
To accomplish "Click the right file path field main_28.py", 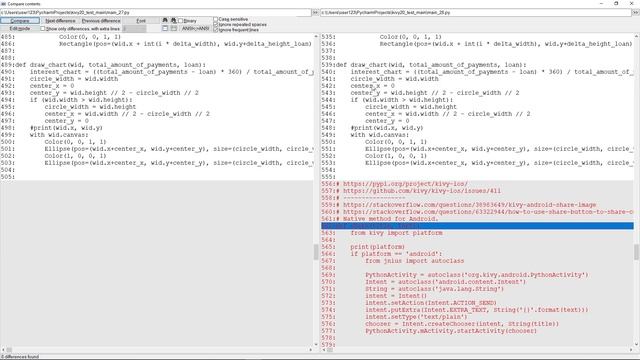I will (476, 13).
